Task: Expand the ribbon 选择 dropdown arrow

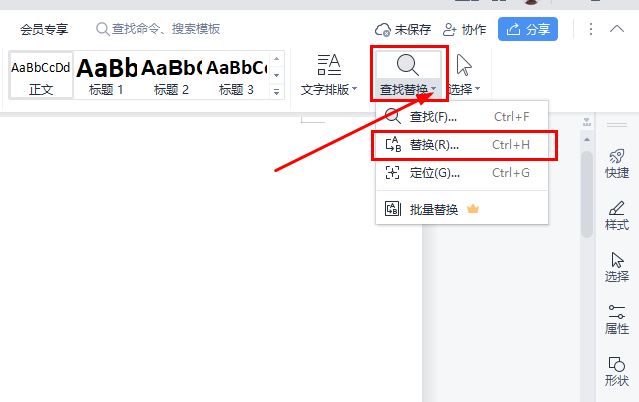Action: click(x=477, y=88)
